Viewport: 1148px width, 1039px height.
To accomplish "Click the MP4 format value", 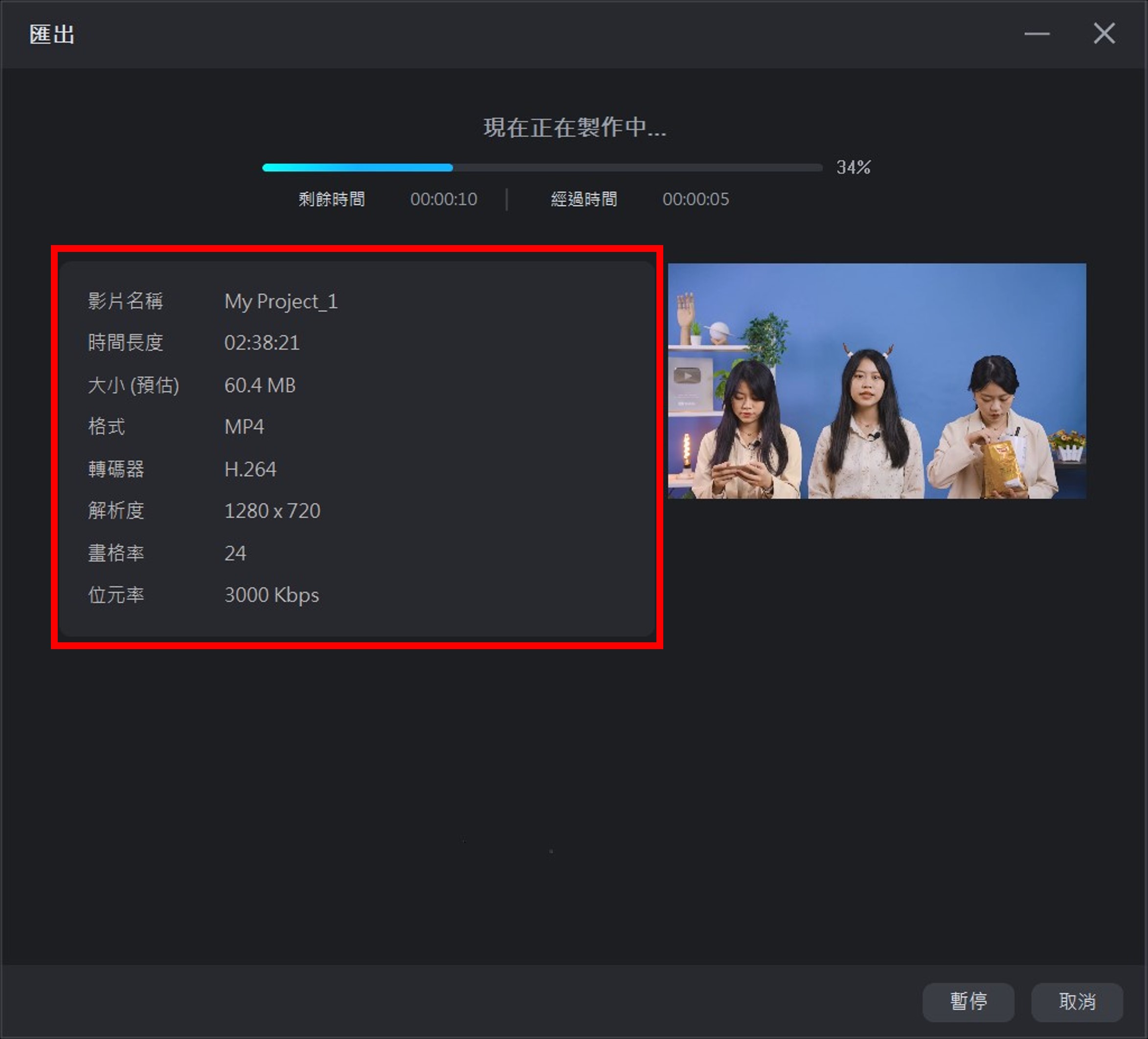I will point(244,427).
